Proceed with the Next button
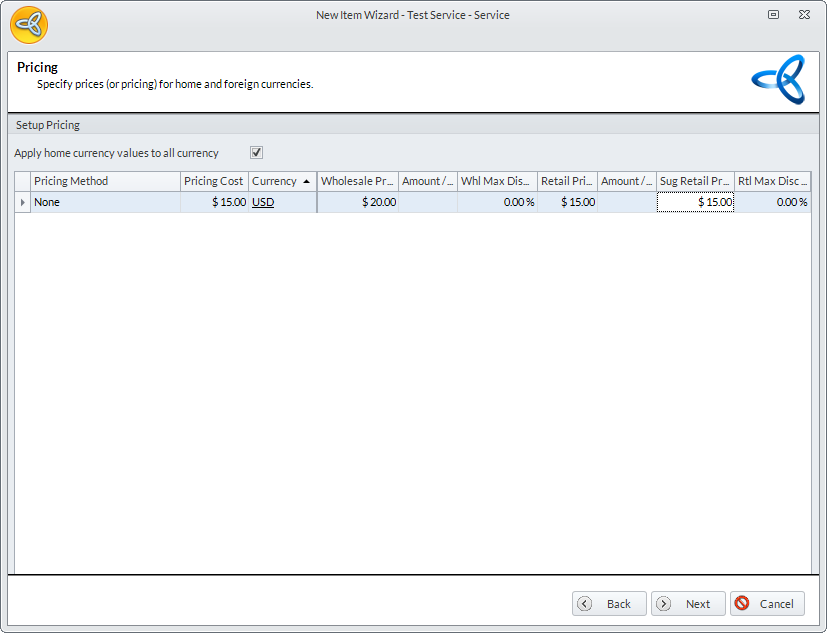Image resolution: width=827 pixels, height=633 pixels. point(688,604)
